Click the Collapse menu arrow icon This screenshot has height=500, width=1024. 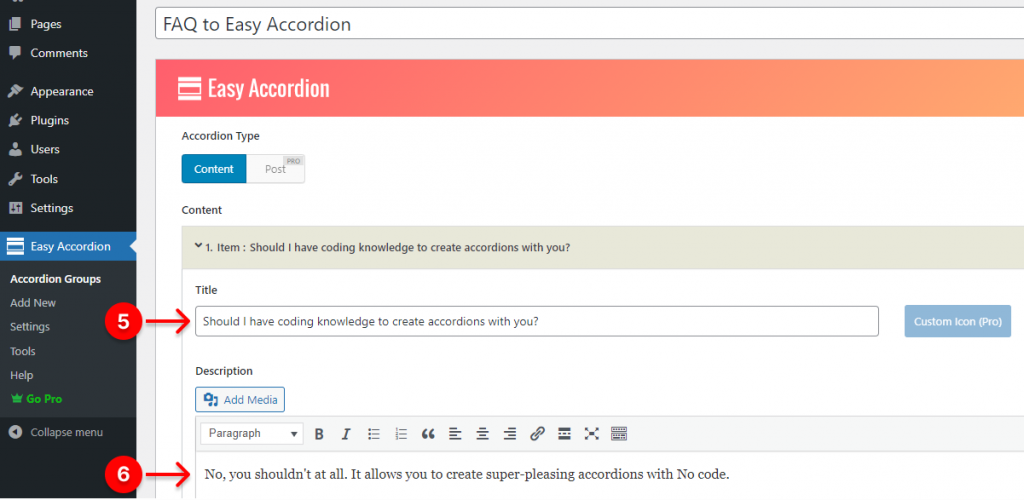(x=16, y=432)
